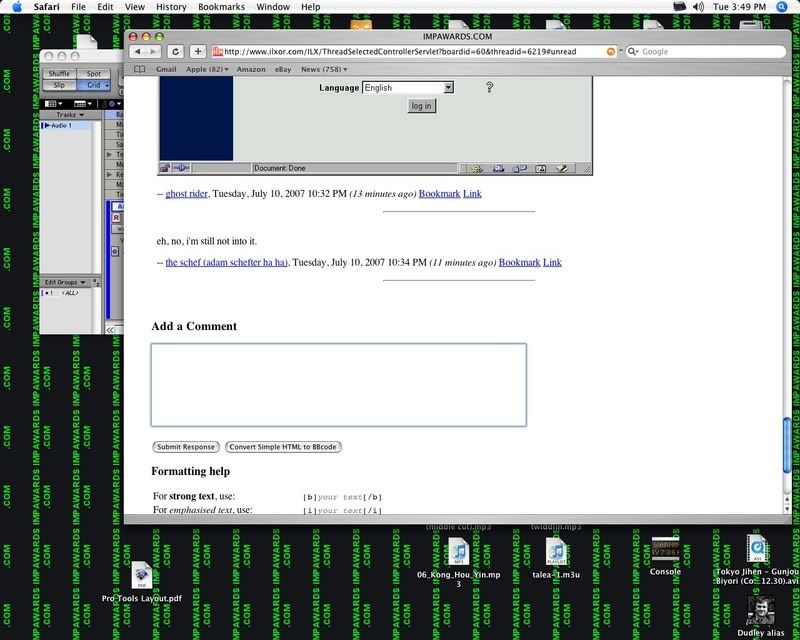Open the ghost rider user link
This screenshot has height=640, width=800.
[x=186, y=193]
